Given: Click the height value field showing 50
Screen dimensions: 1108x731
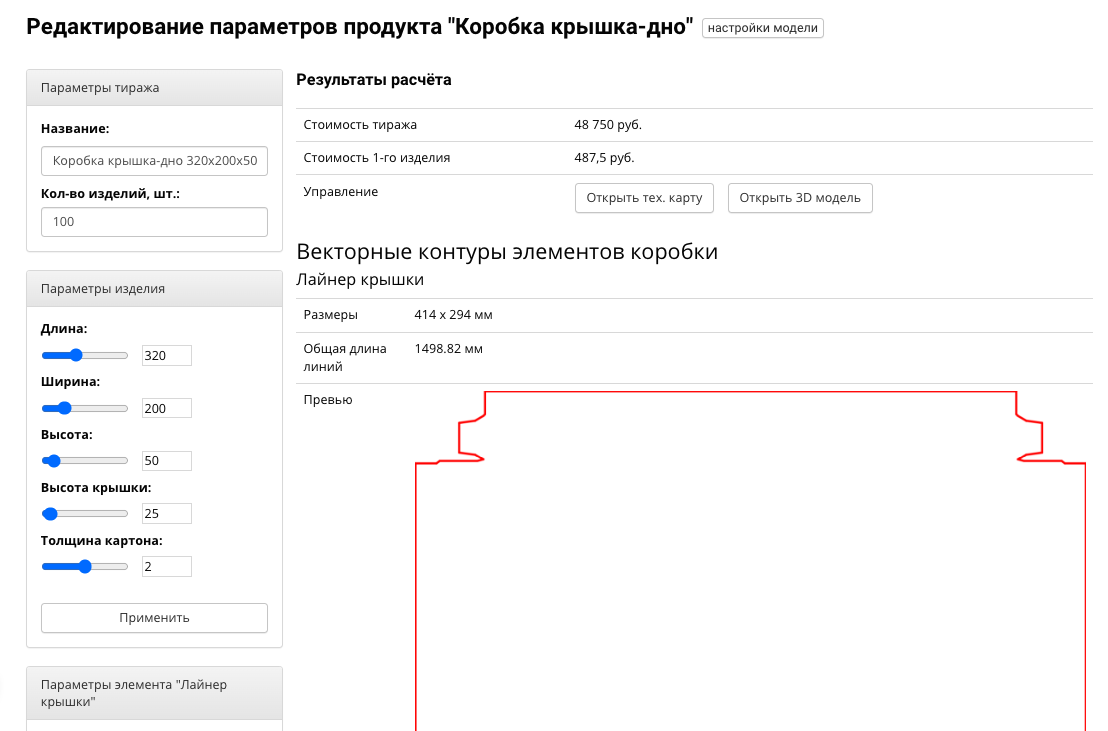Looking at the screenshot, I should [x=166, y=460].
